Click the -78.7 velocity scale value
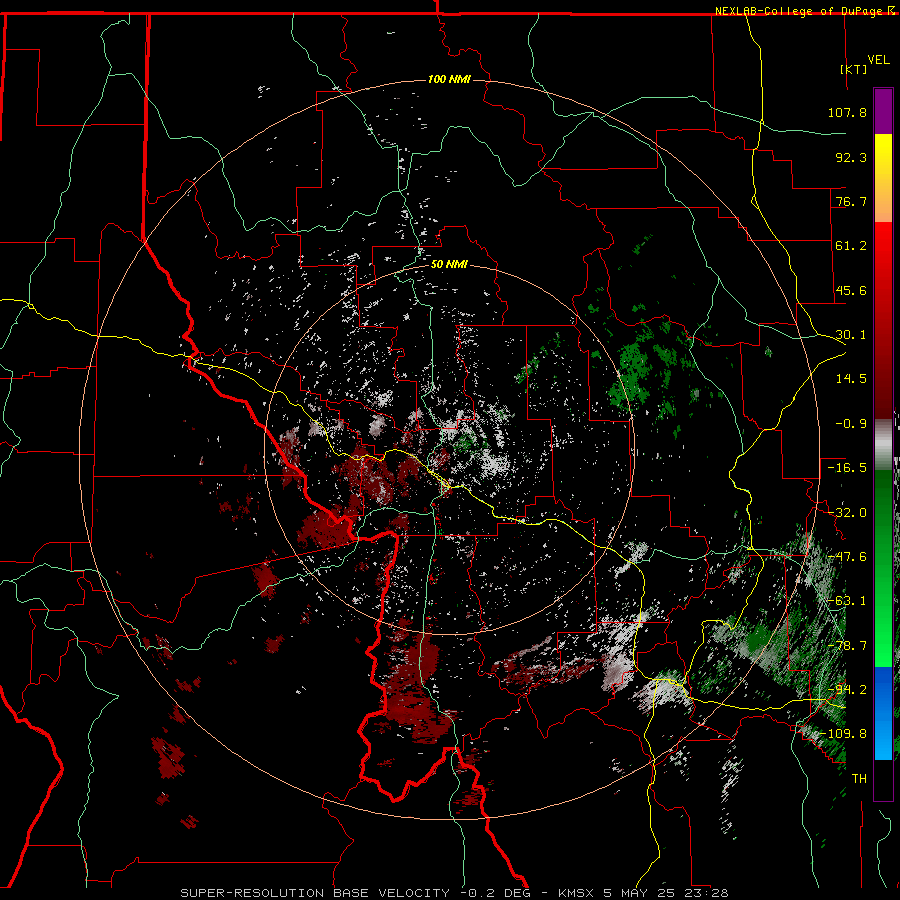 pos(847,646)
